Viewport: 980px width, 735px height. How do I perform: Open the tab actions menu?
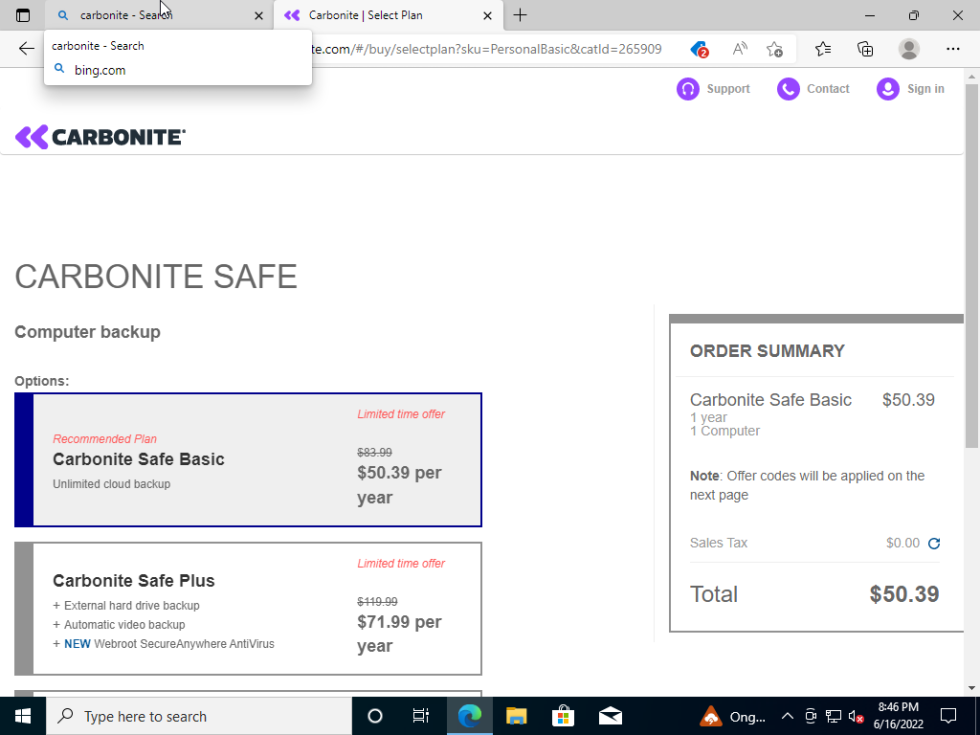(23, 15)
